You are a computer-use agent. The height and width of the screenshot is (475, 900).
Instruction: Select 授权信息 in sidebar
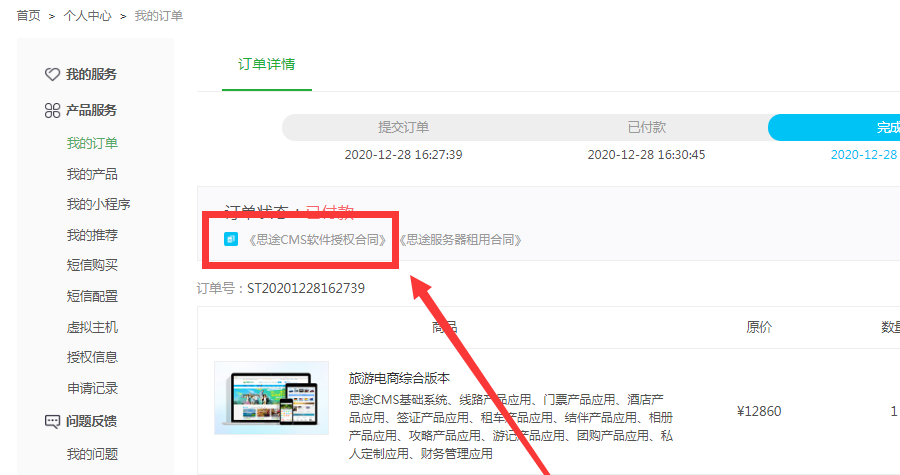(92, 357)
